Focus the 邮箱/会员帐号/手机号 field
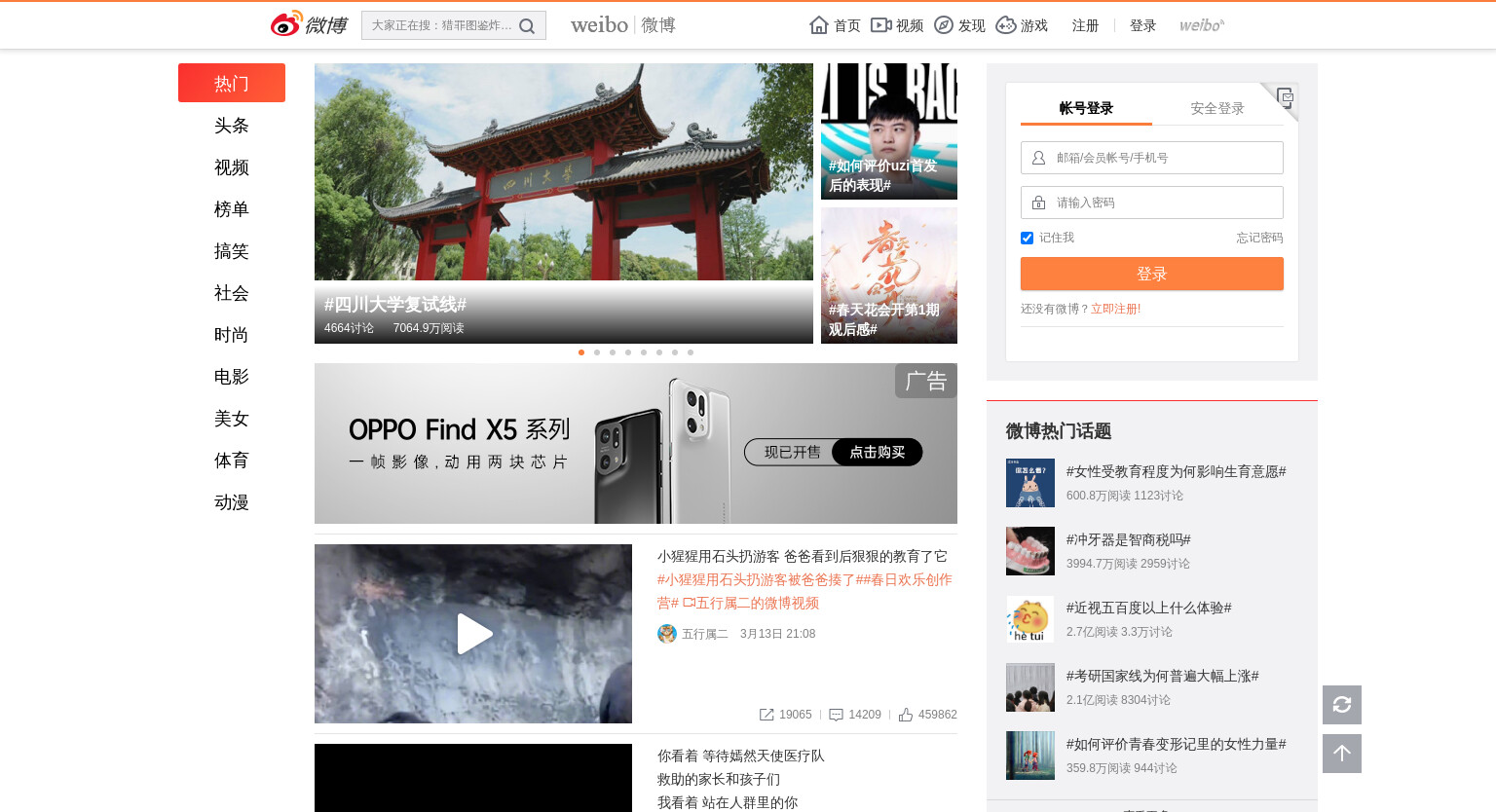Screen dimensions: 1496x812 [x=1152, y=158]
